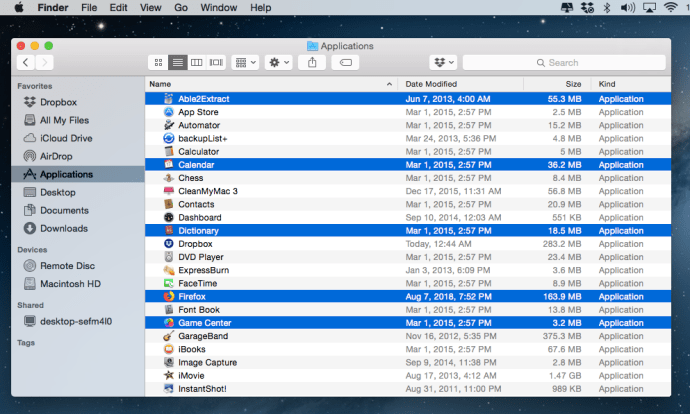Open the Action gear menu
Screen dimensions: 690x414
[279, 62]
